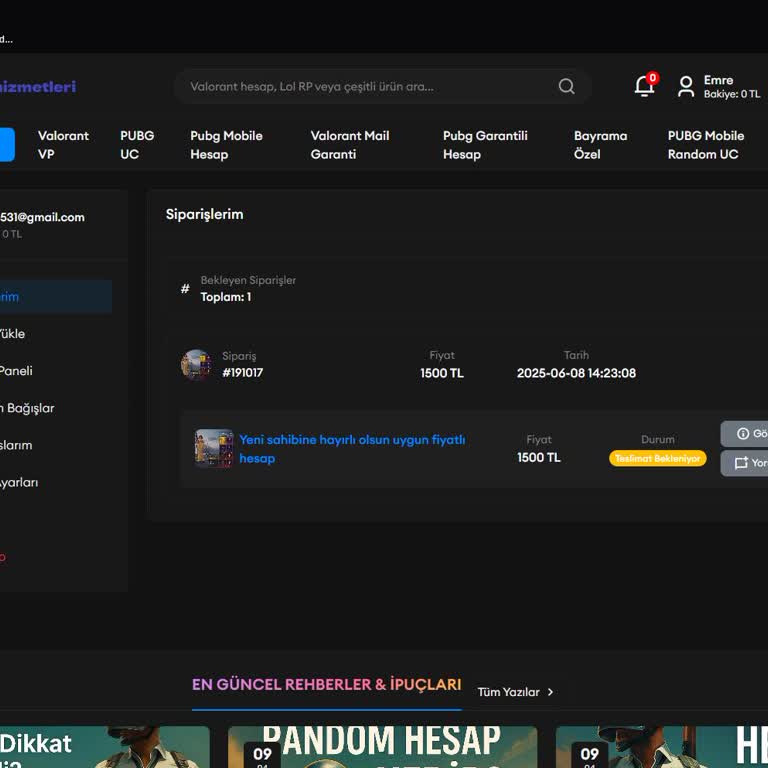The height and width of the screenshot is (768, 768).
Task: Select Pubg Mobile Hesap category
Action: (226, 145)
